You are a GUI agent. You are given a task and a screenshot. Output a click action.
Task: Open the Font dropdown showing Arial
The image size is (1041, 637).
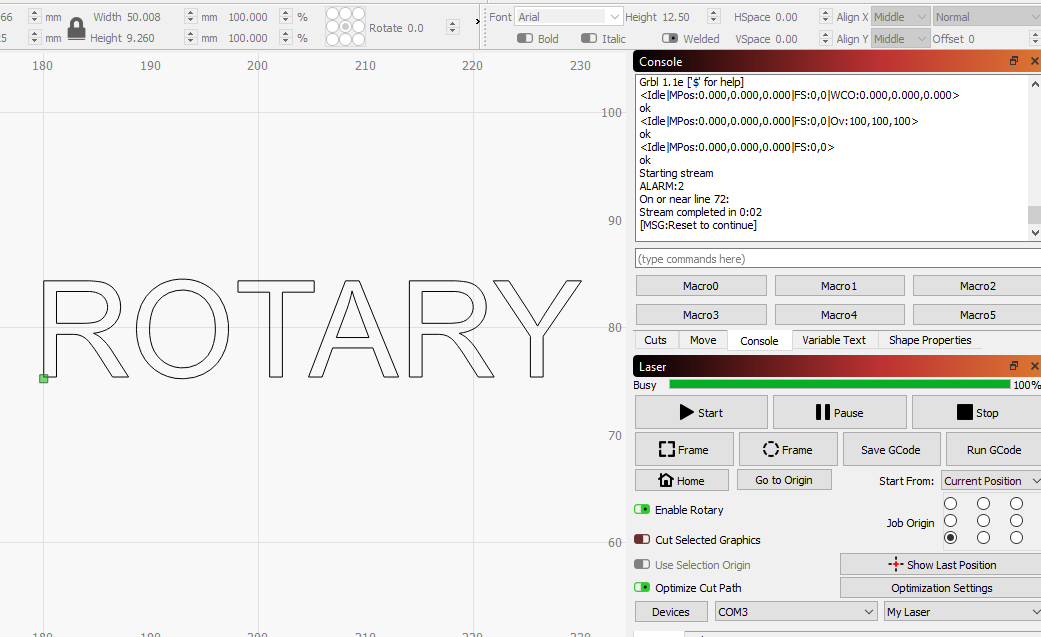pos(569,17)
